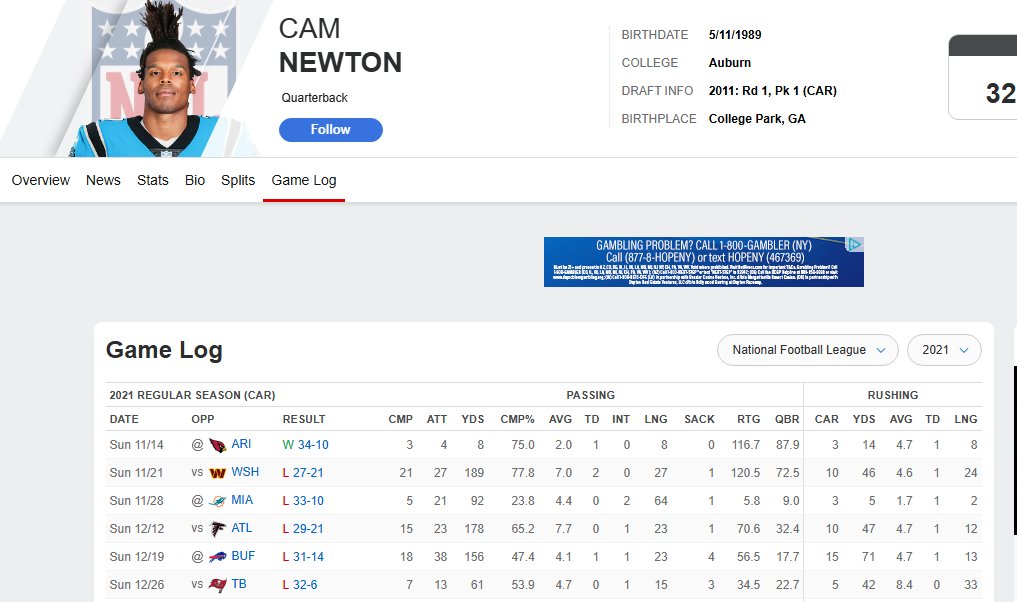Click the '2011: Rd 1, Pk 1 (CAR)' text
This screenshot has width=1017, height=602.
click(x=772, y=91)
